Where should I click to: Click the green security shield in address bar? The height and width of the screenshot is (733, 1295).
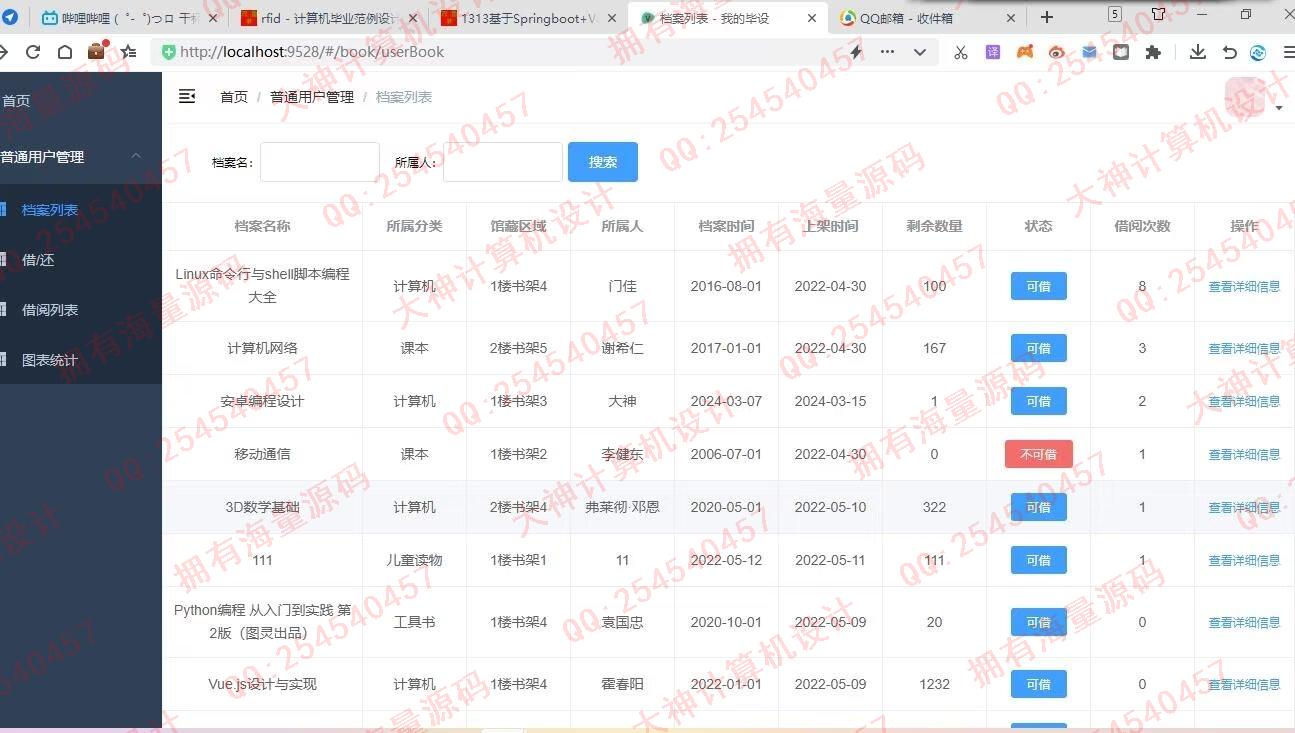click(168, 52)
